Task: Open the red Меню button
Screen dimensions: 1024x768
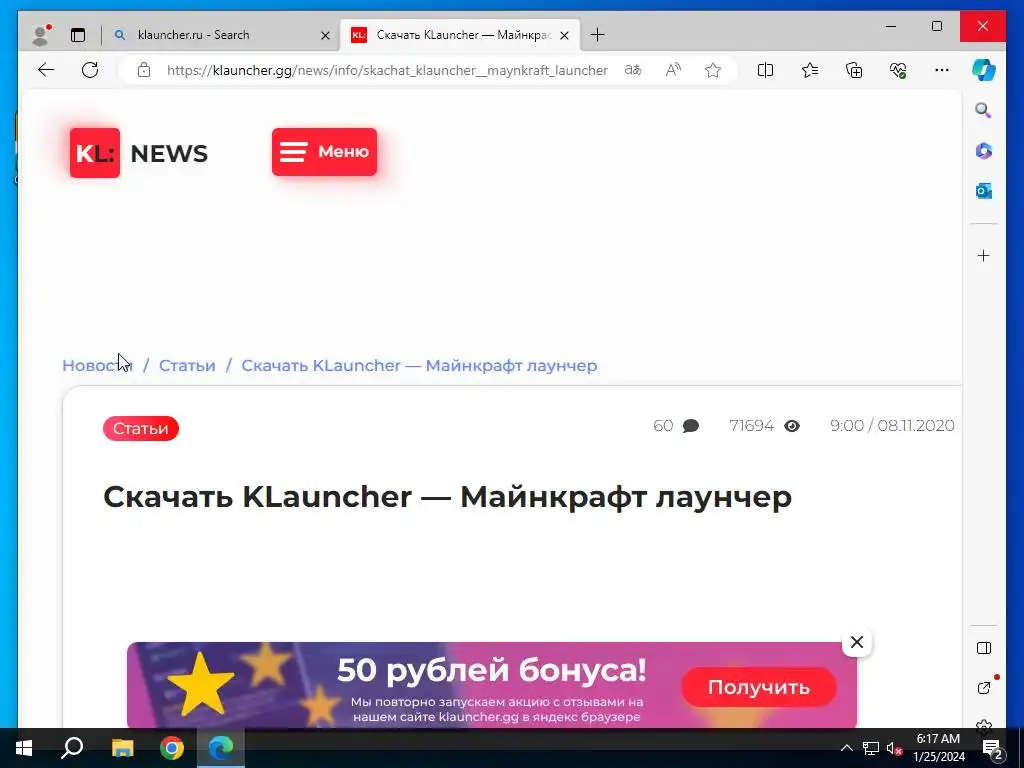Action: click(x=325, y=152)
